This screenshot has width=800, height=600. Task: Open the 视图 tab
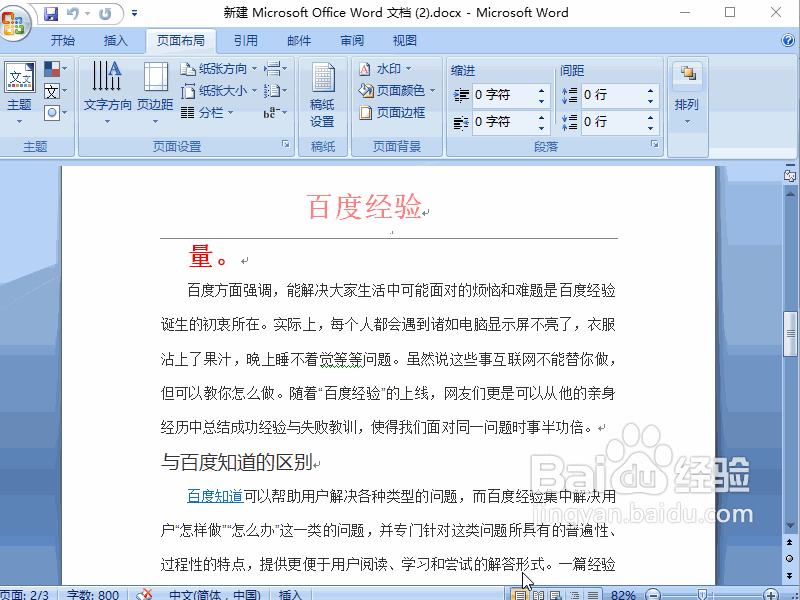click(405, 40)
